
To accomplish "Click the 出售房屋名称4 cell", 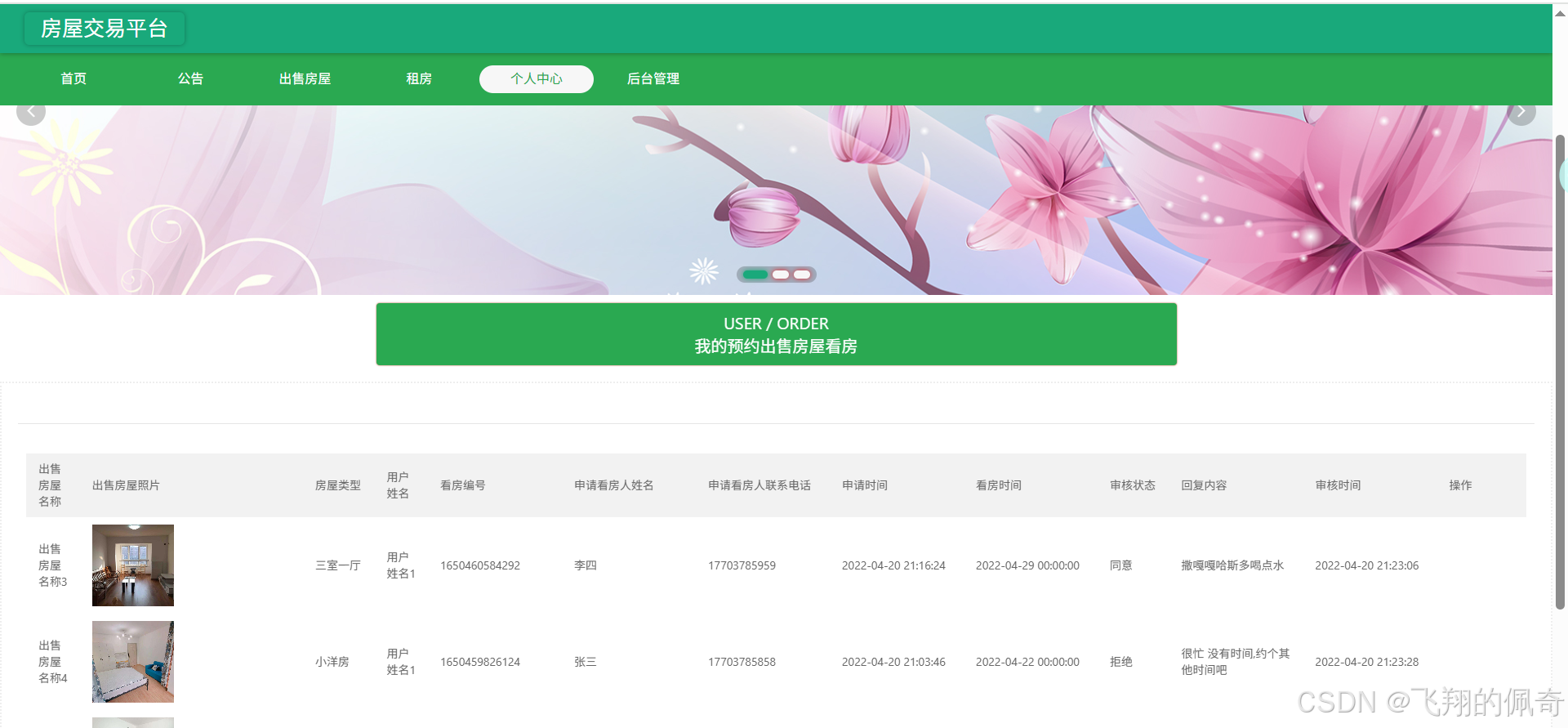I will tap(53, 662).
